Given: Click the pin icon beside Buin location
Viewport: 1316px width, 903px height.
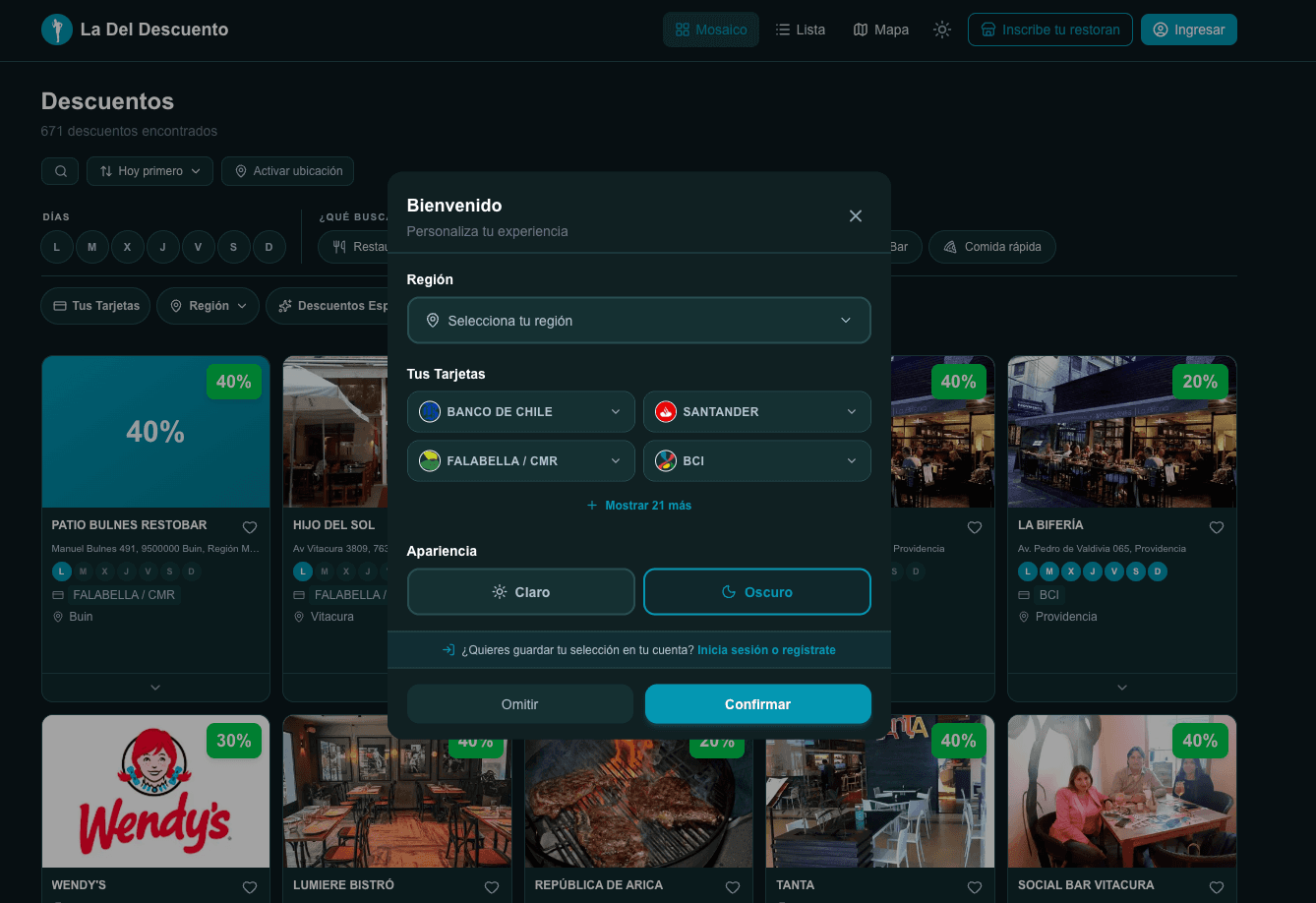Looking at the screenshot, I should click(58, 617).
